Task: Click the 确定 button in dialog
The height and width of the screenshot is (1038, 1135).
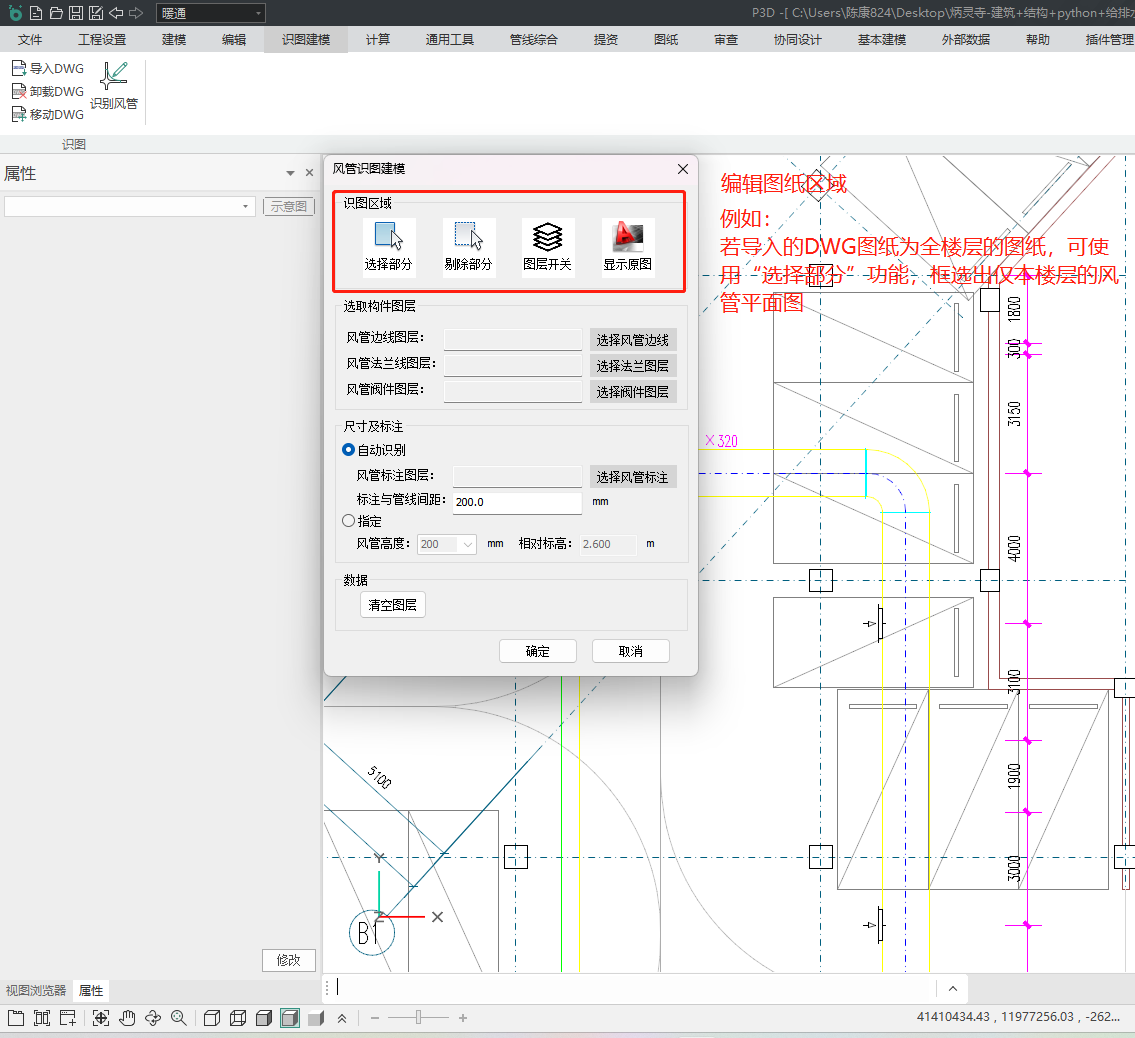Action: click(x=537, y=651)
